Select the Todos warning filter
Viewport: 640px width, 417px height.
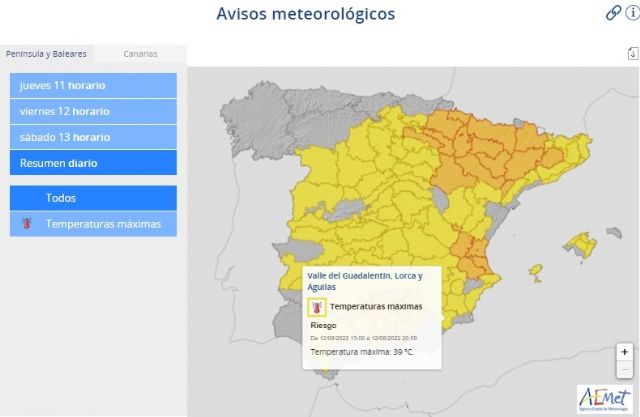[x=93, y=198]
